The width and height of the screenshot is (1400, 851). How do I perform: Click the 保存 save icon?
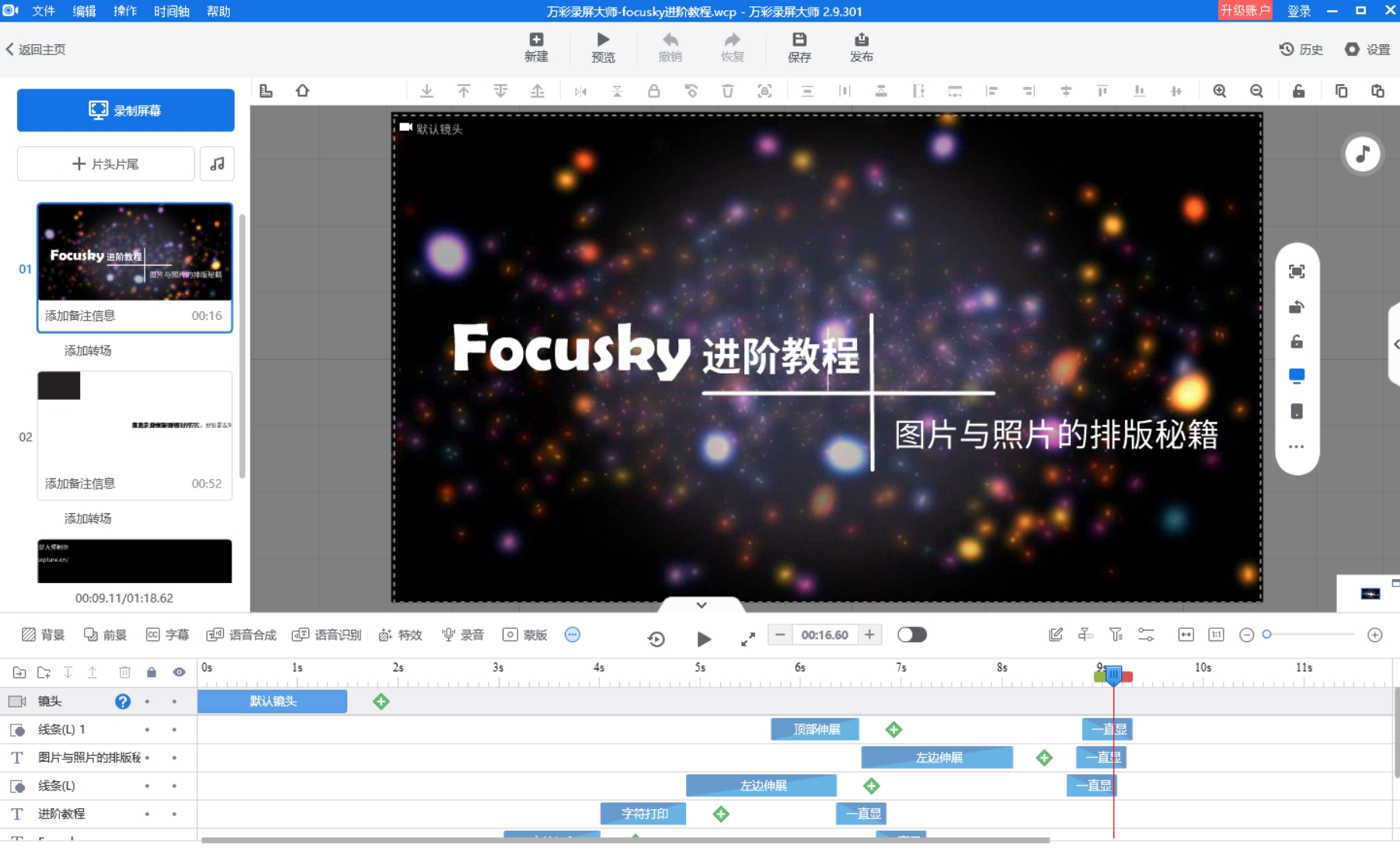coord(799,40)
